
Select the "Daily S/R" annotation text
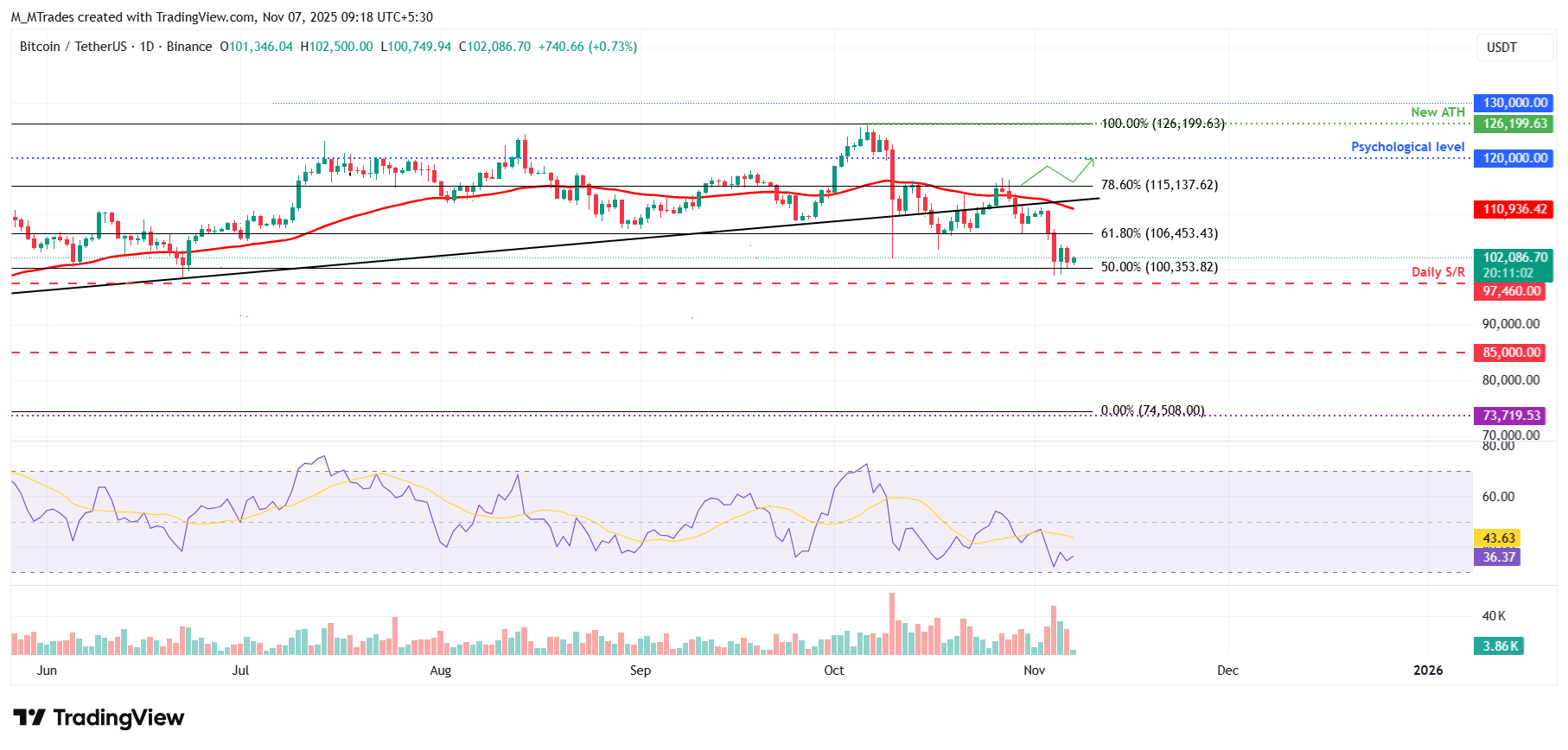[1437, 272]
